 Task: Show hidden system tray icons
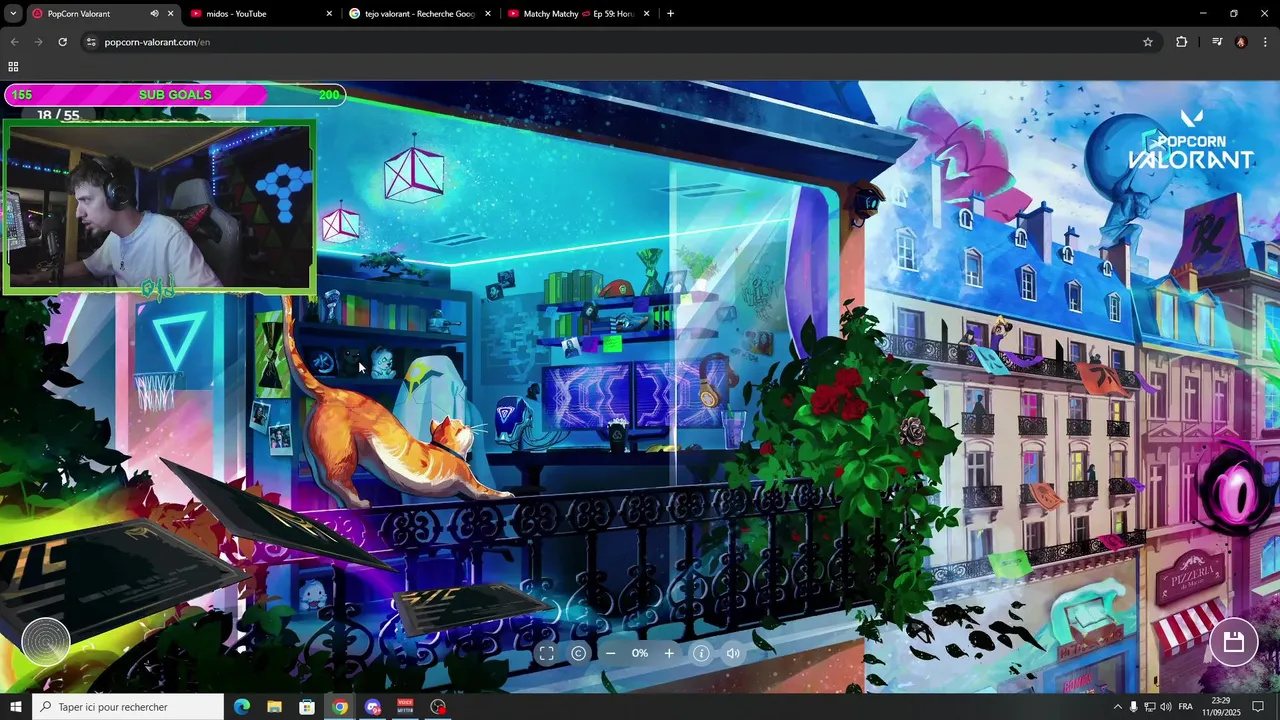(x=1117, y=707)
